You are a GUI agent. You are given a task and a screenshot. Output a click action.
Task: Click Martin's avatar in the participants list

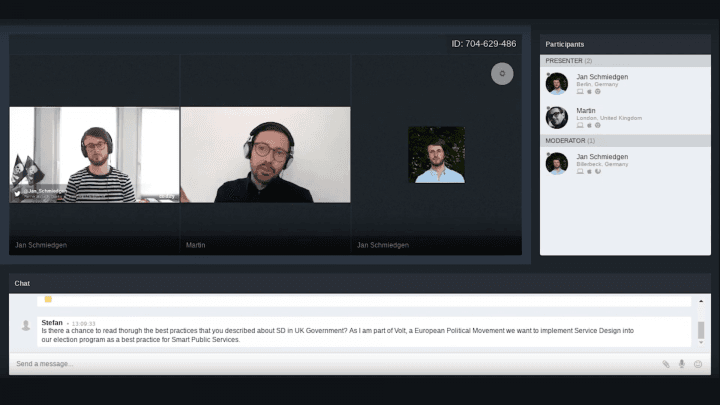click(x=557, y=117)
